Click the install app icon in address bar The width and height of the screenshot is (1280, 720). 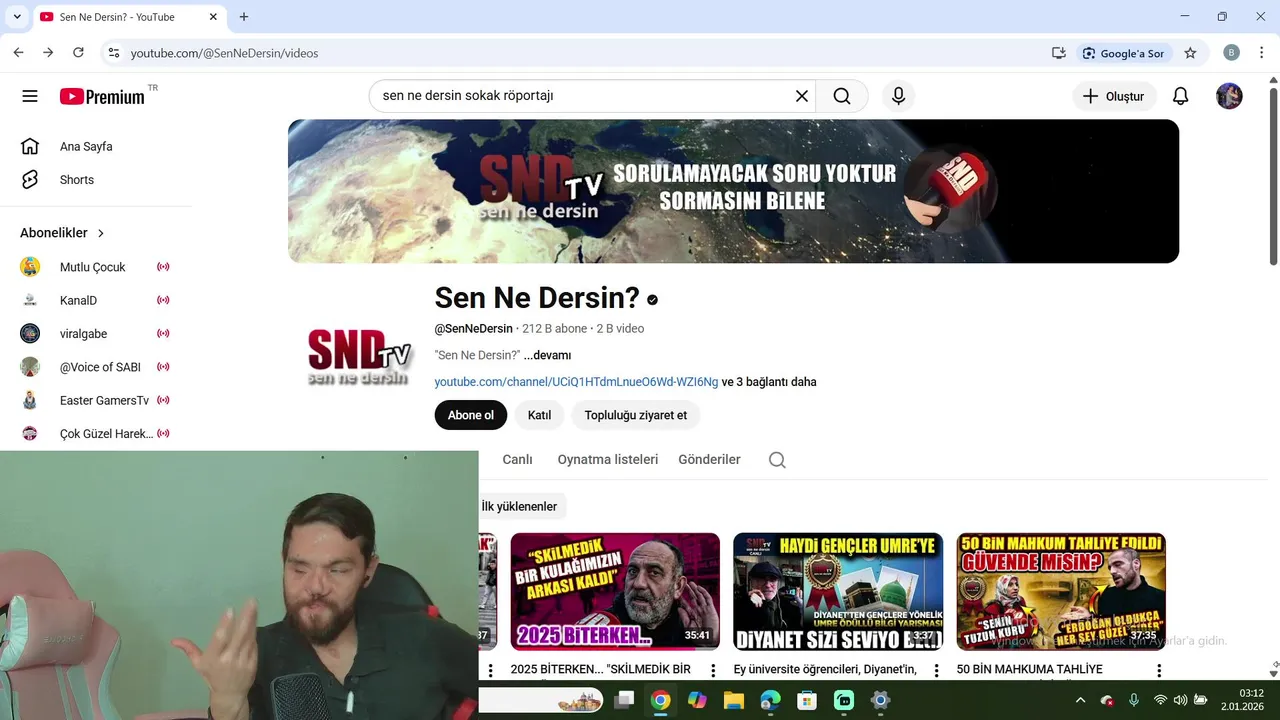[x=1058, y=53]
